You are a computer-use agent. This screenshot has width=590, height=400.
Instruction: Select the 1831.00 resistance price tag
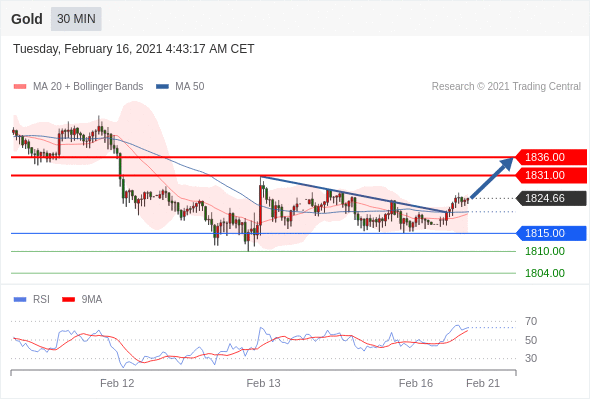pos(550,175)
